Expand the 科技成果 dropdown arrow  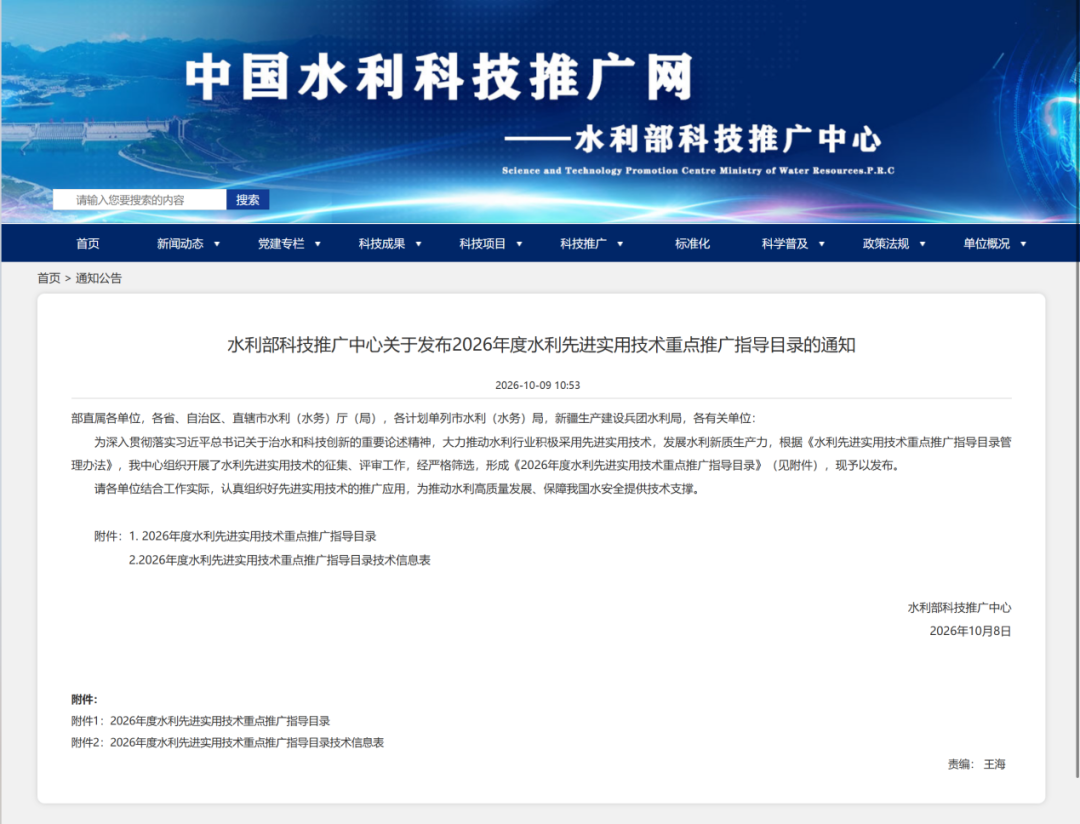(418, 244)
